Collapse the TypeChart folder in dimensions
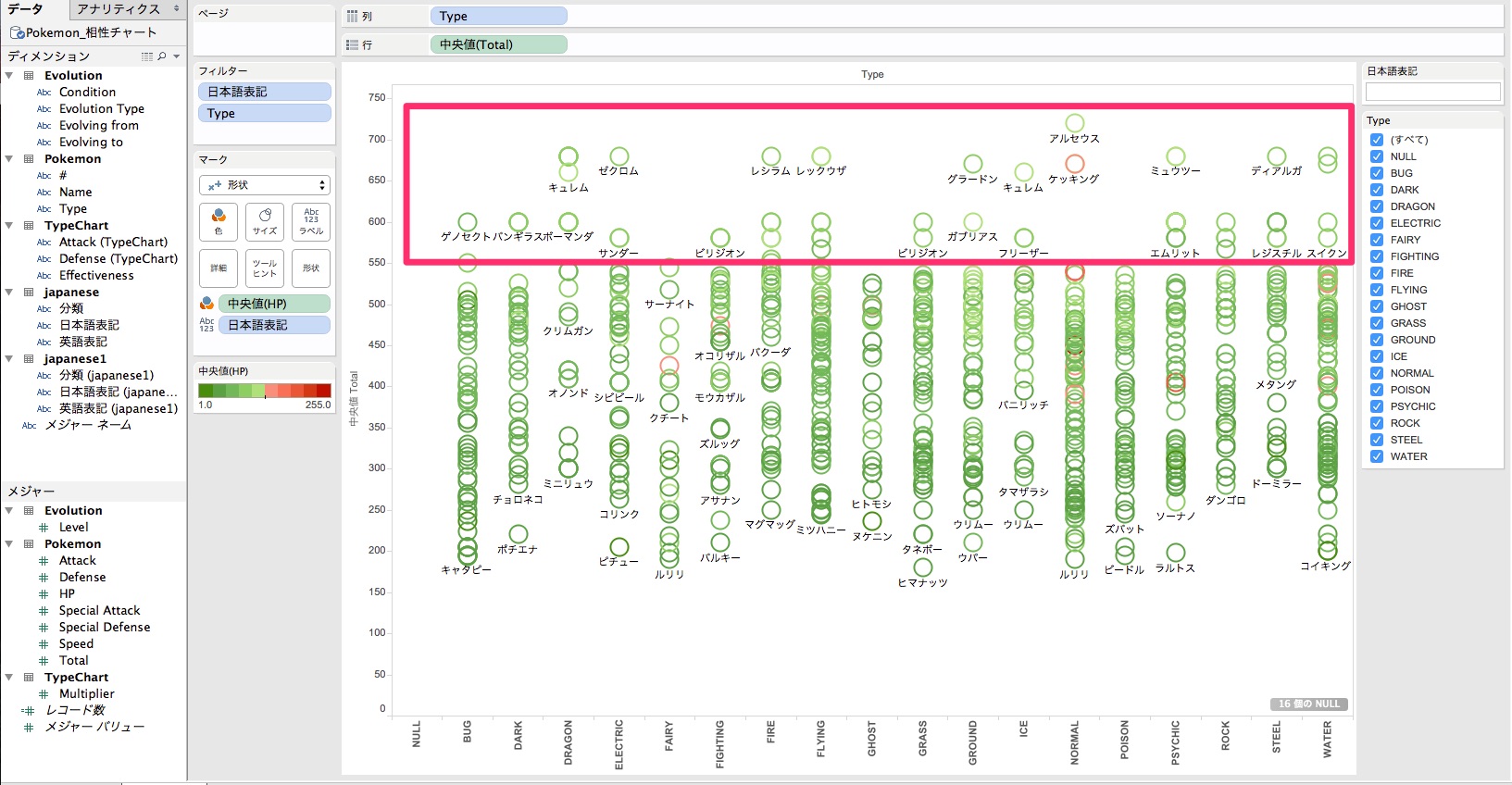 [x=9, y=226]
